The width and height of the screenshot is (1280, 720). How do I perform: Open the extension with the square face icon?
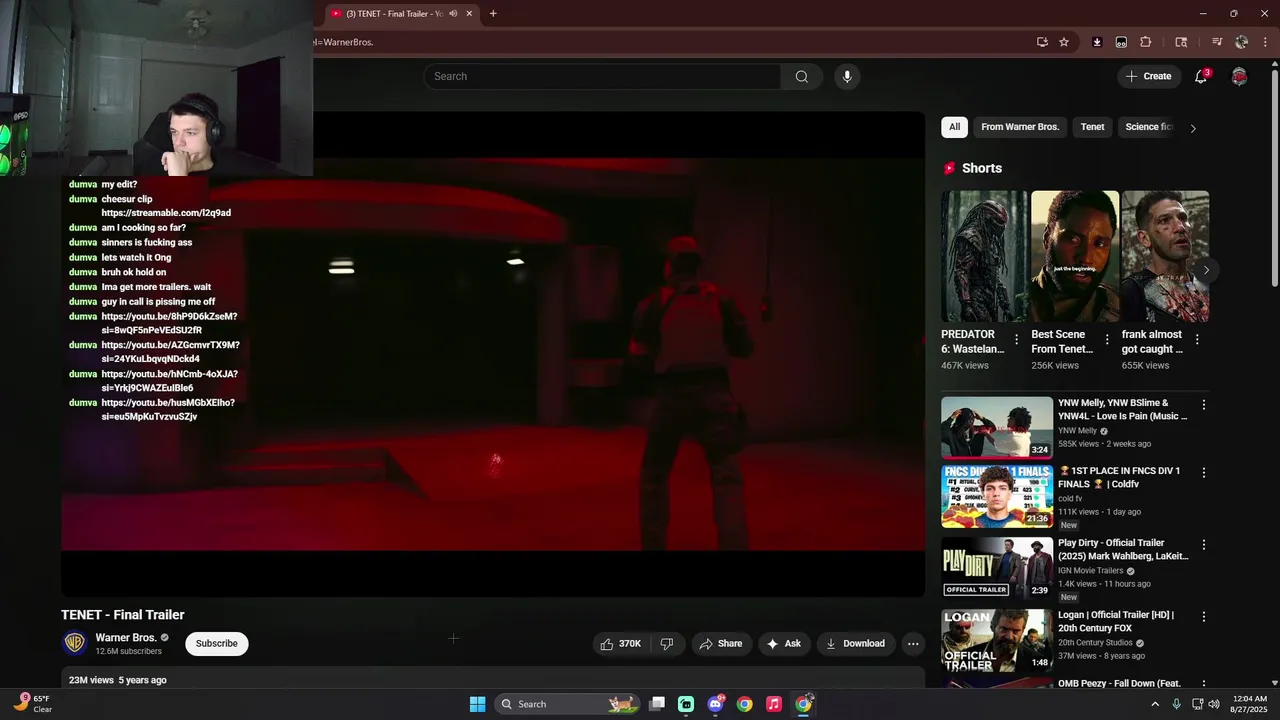click(x=1121, y=42)
